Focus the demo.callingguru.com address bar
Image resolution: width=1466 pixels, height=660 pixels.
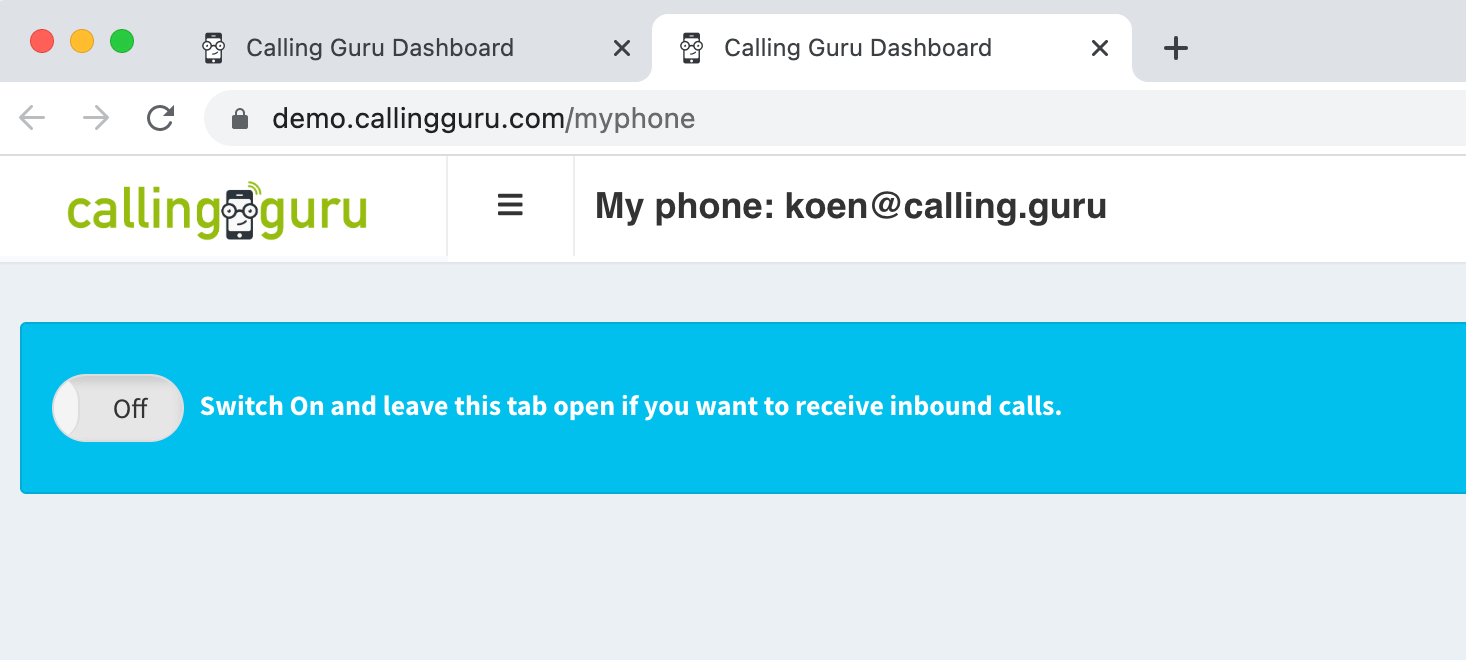(x=835, y=119)
